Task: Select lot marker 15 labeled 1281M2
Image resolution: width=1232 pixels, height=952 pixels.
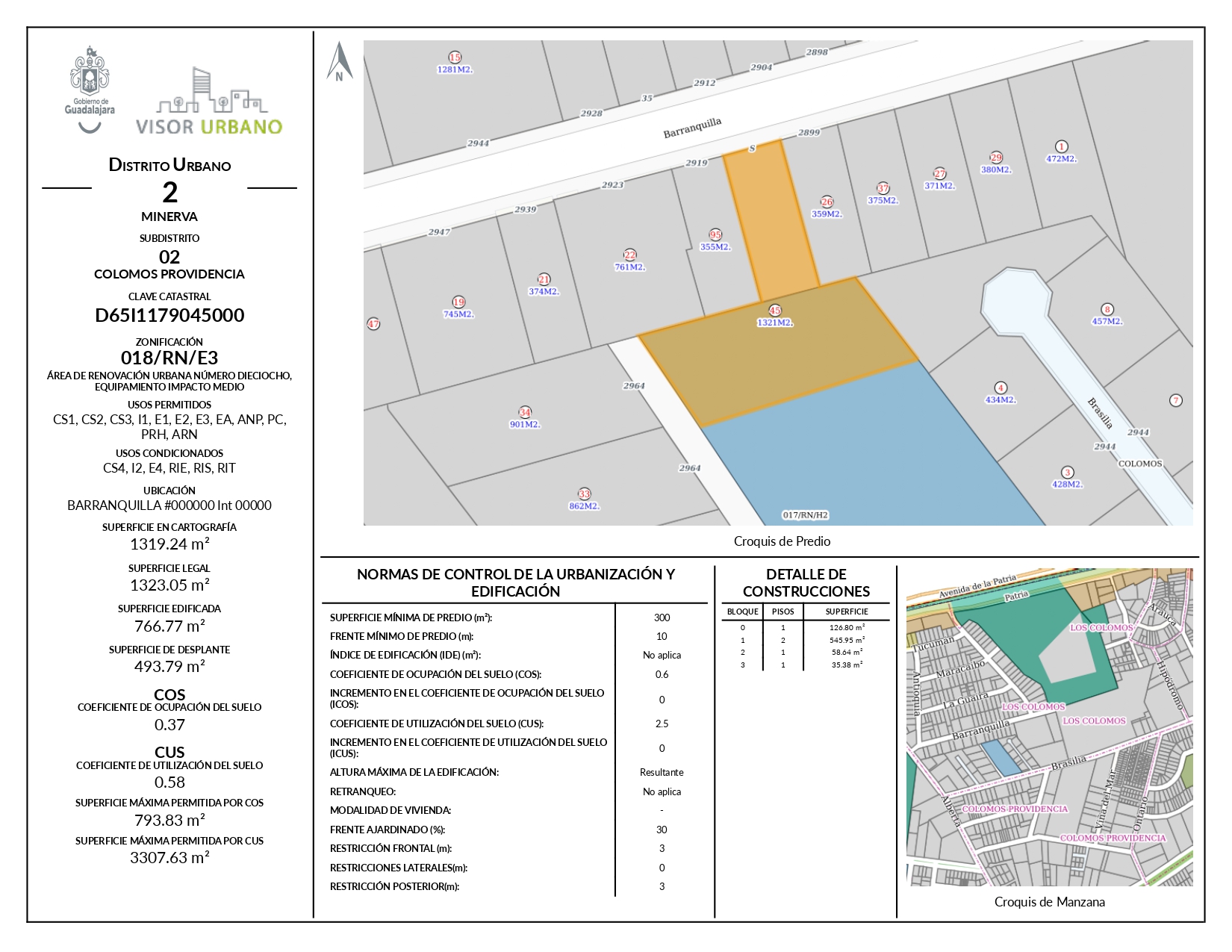Action: 455,57
